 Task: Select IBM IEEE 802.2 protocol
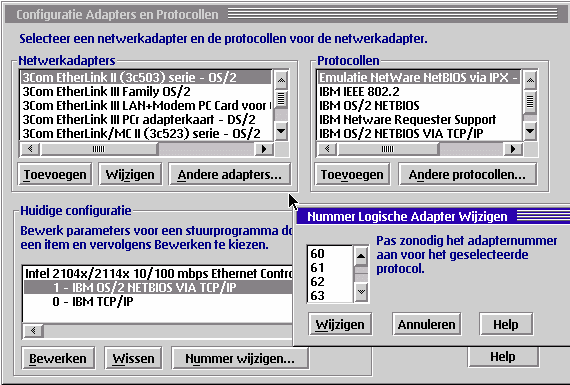click(419, 91)
